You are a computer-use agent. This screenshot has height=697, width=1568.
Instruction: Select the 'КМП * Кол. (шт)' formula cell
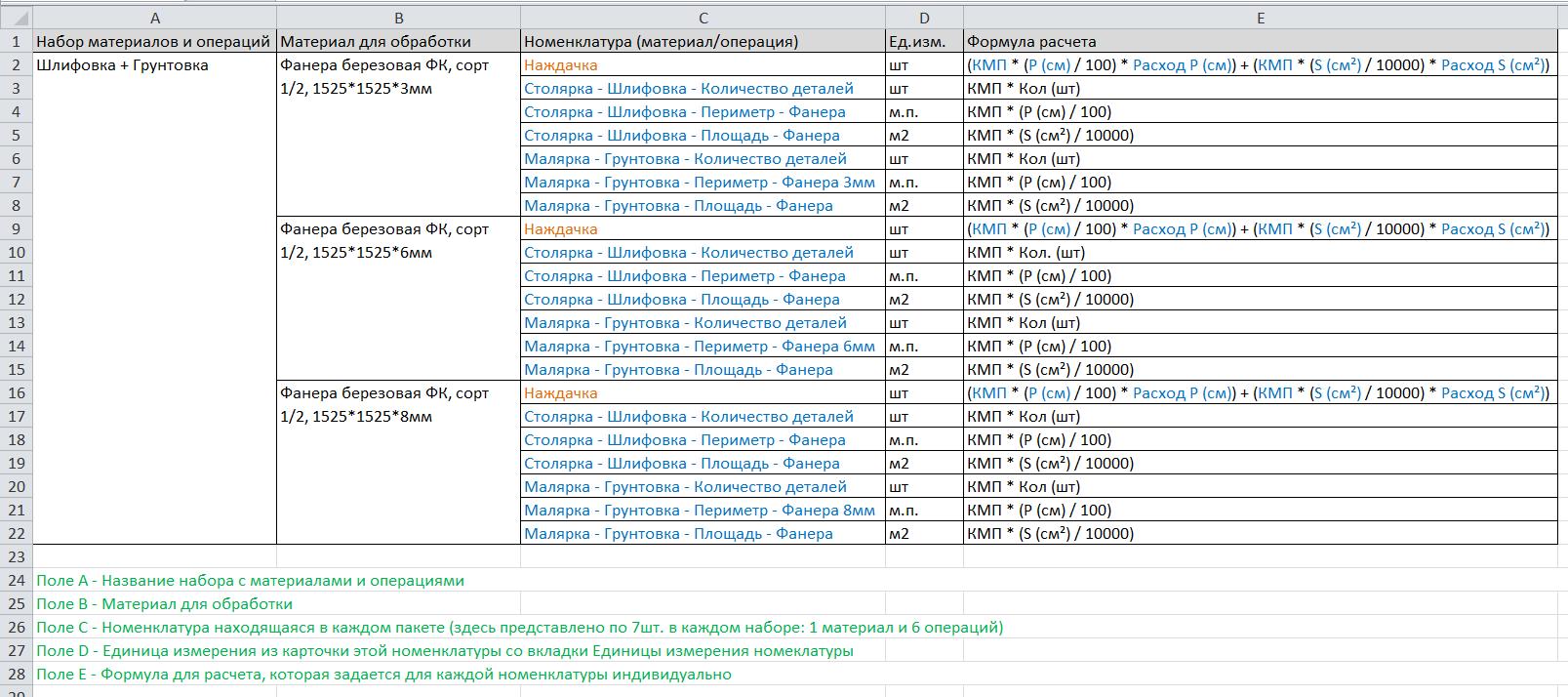(x=1025, y=253)
